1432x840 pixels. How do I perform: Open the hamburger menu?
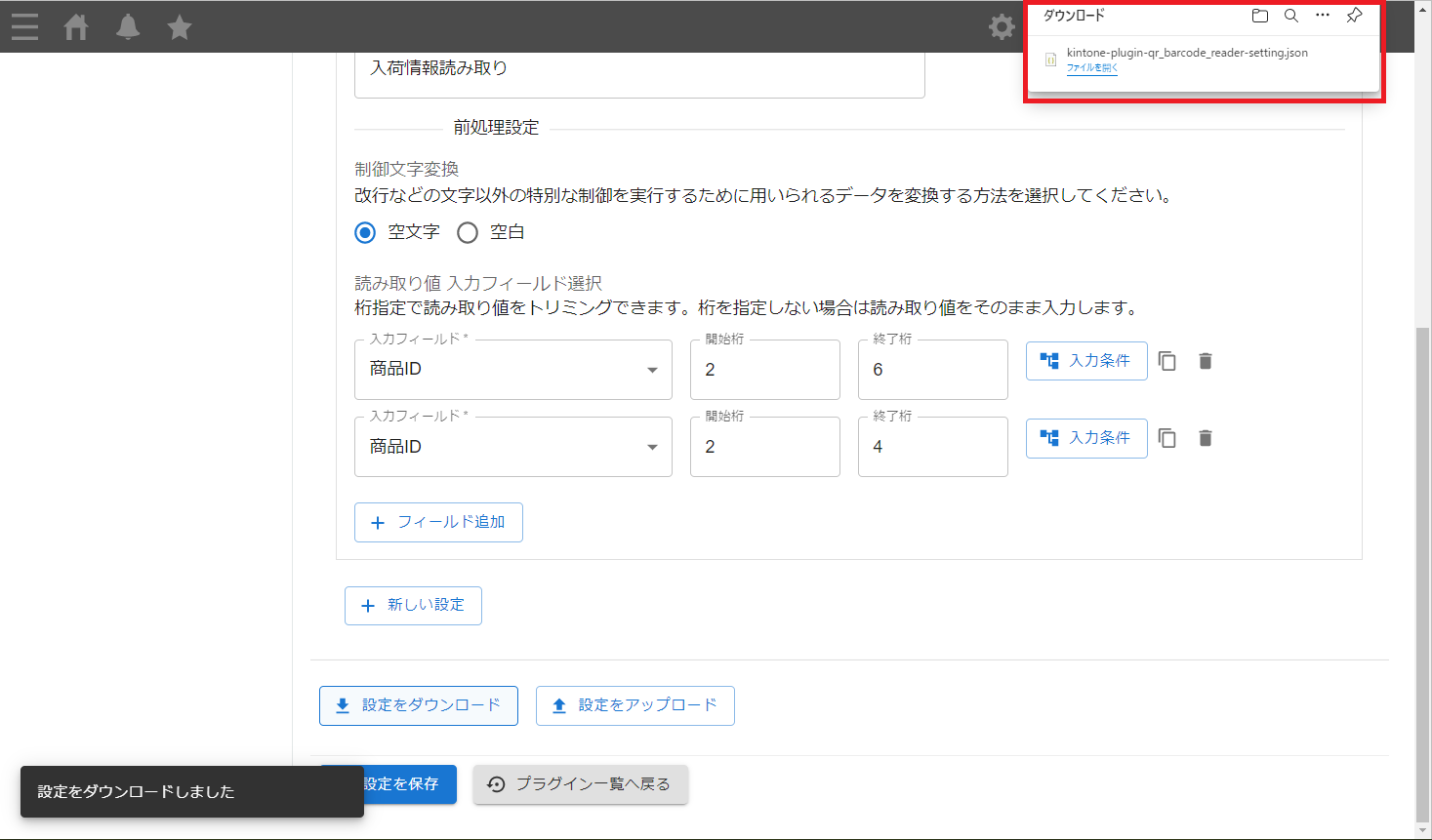24,26
